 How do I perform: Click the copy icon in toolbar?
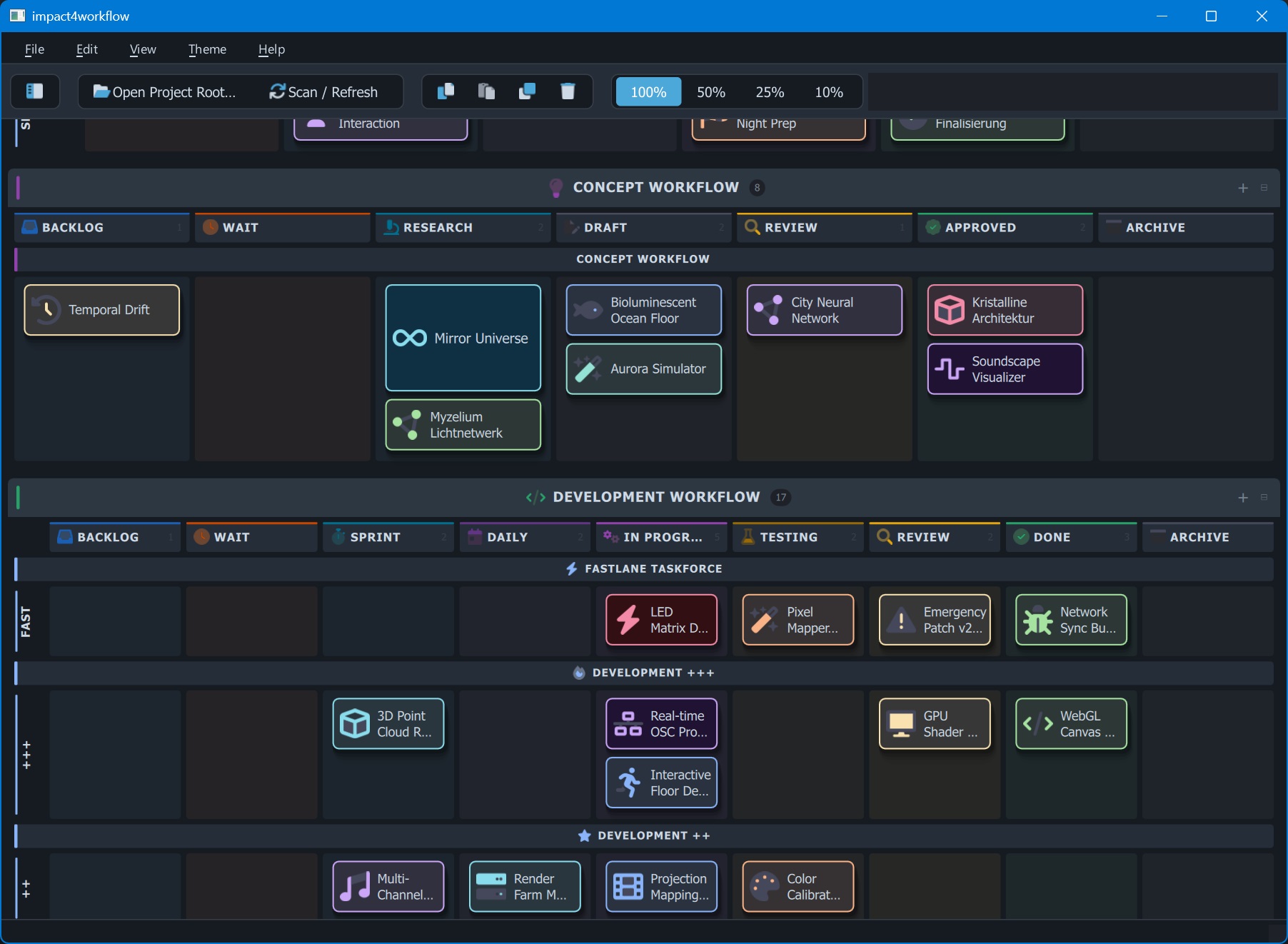[x=446, y=91]
